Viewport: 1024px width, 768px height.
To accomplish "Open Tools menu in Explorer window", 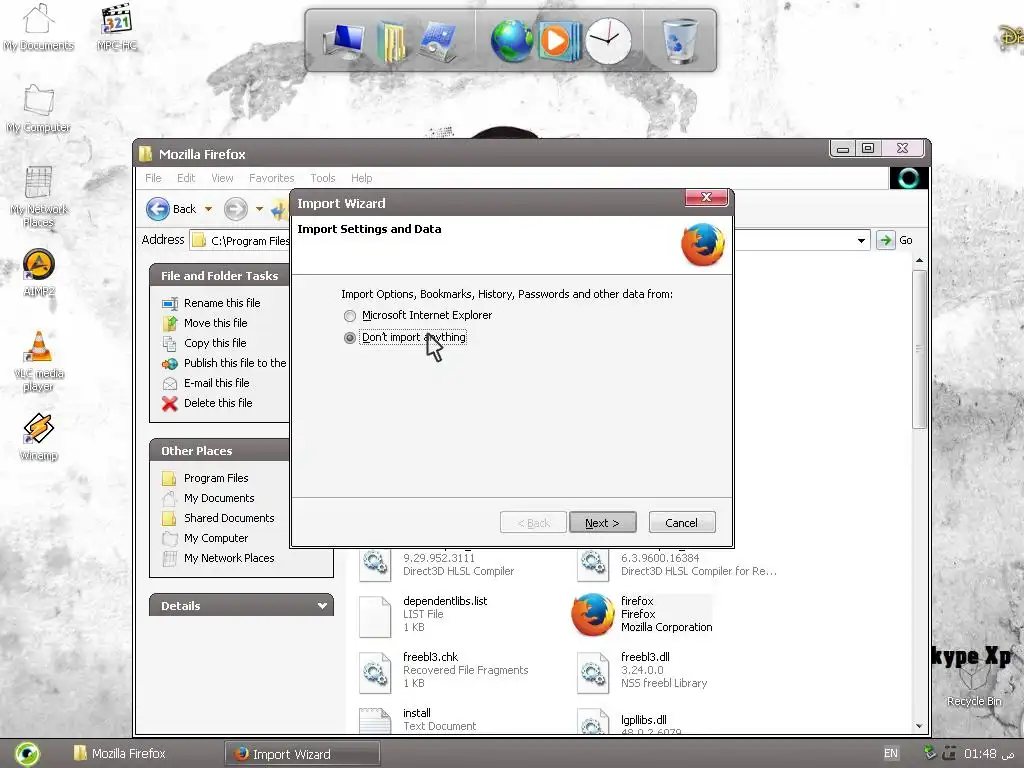I will [x=323, y=178].
